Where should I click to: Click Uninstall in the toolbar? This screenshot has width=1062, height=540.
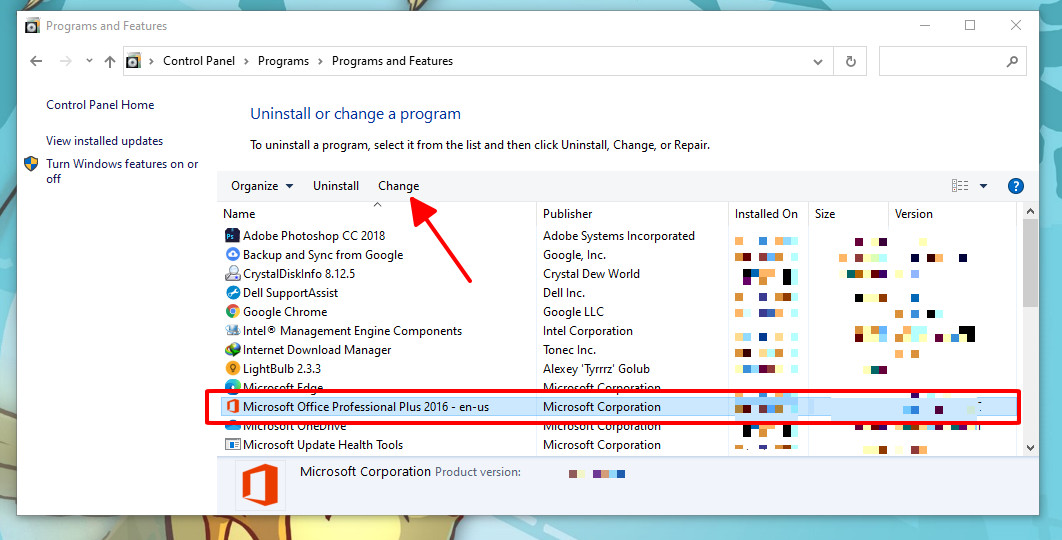pos(336,186)
